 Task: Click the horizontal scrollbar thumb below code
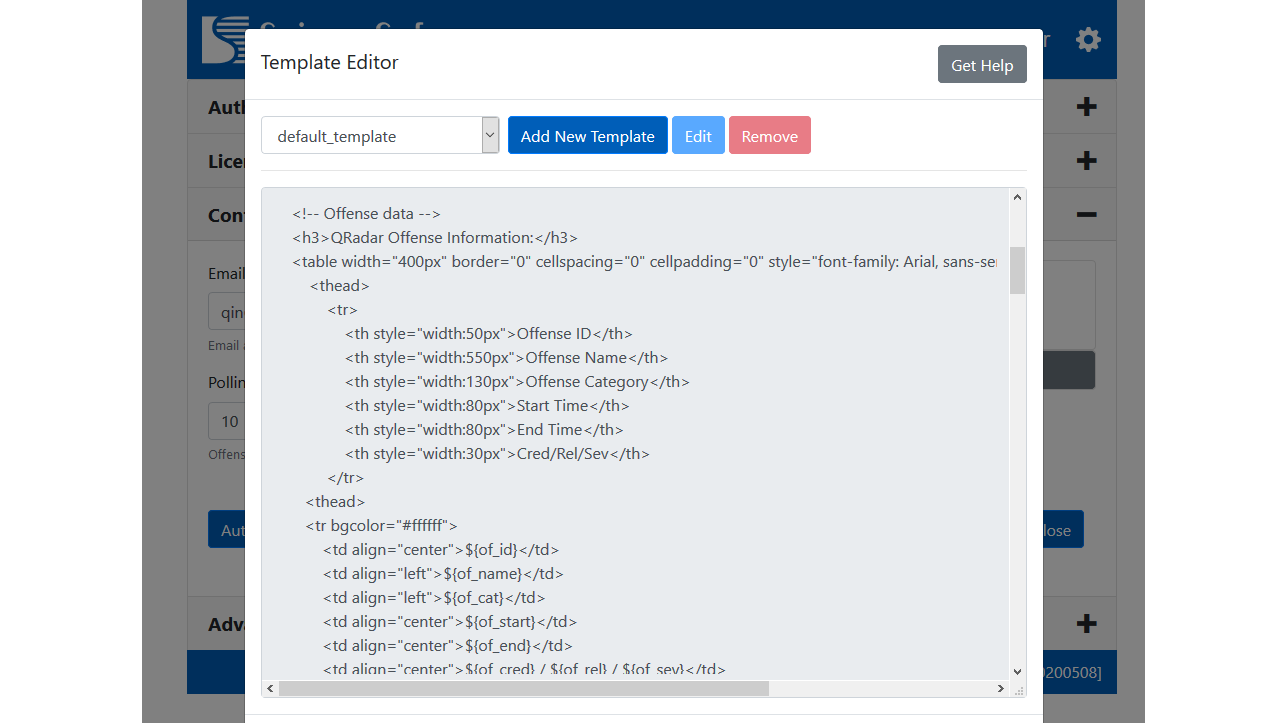pyautogui.click(x=524, y=689)
